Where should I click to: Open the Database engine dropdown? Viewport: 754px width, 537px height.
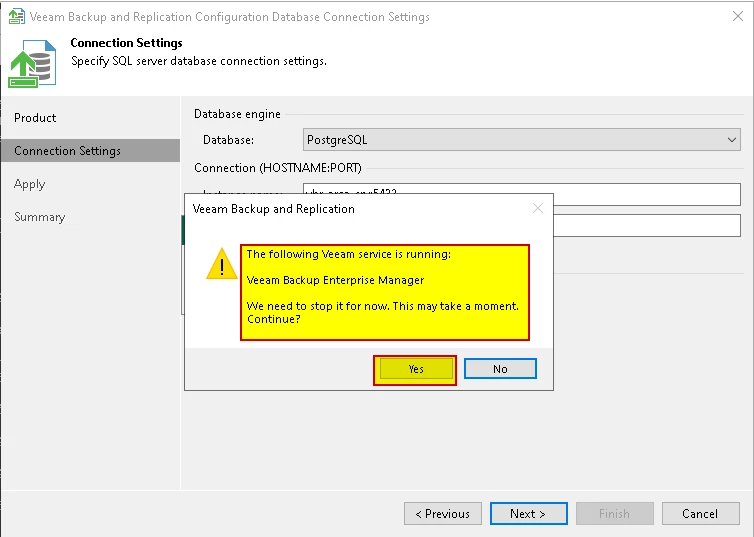tap(522, 140)
